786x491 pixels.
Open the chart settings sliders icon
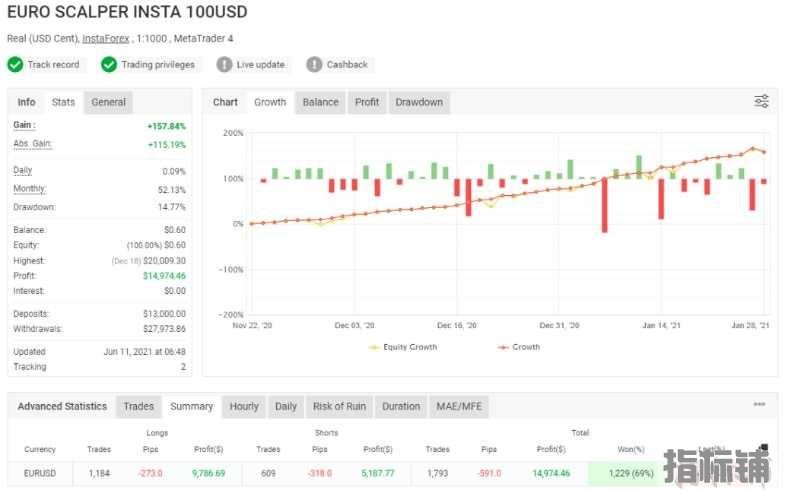[761, 101]
